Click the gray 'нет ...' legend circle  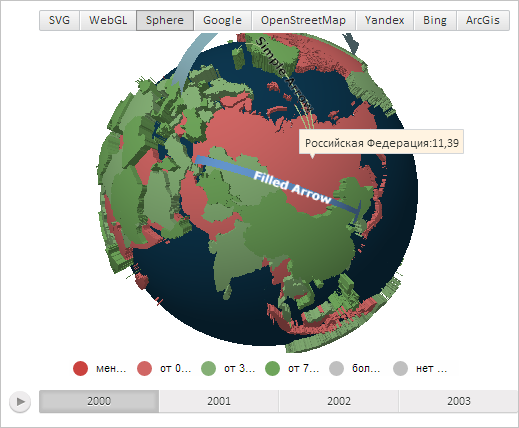pyautogui.click(x=400, y=368)
